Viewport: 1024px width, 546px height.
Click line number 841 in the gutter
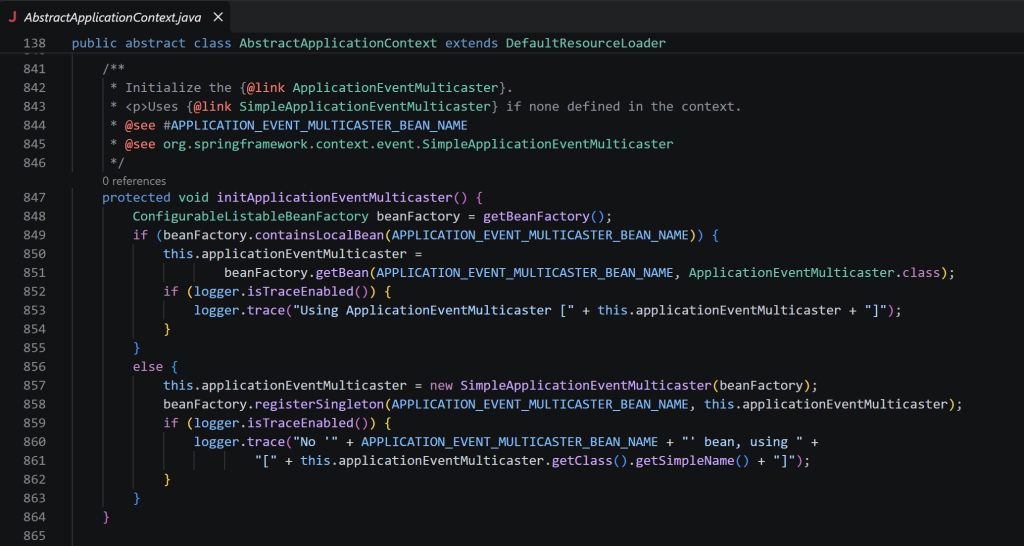pos(35,69)
